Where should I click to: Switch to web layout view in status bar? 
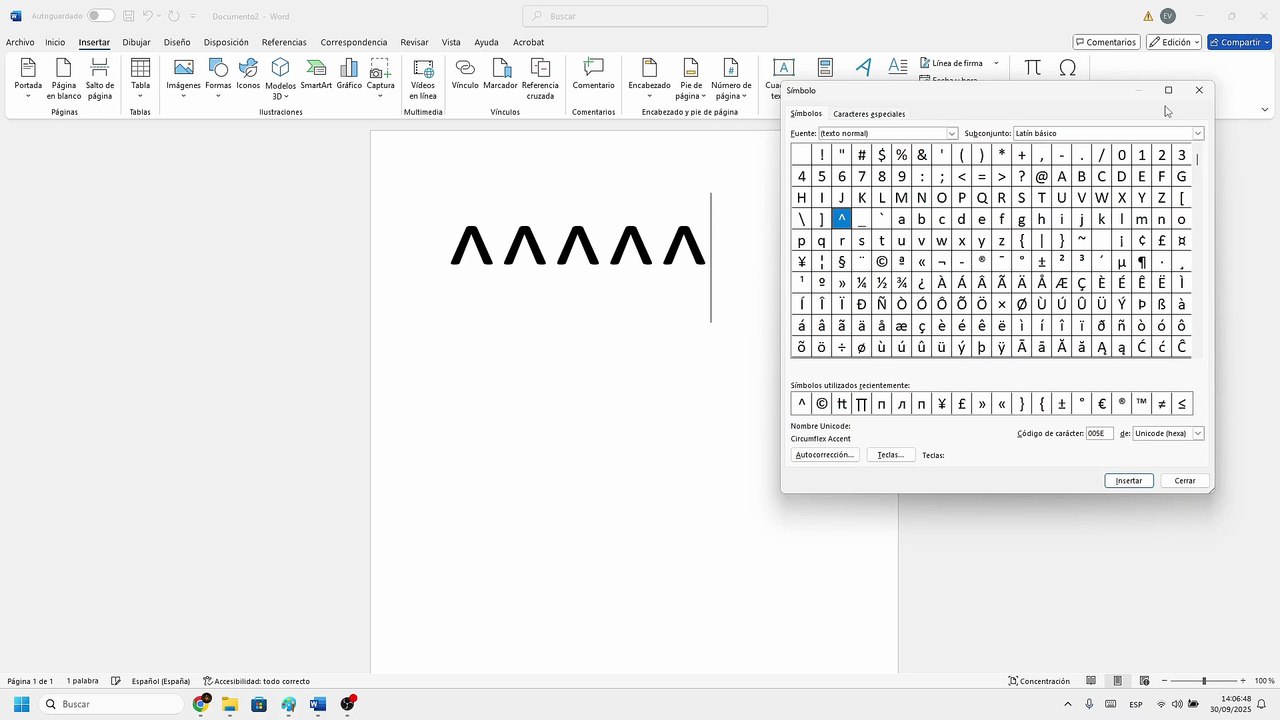pyautogui.click(x=1145, y=681)
